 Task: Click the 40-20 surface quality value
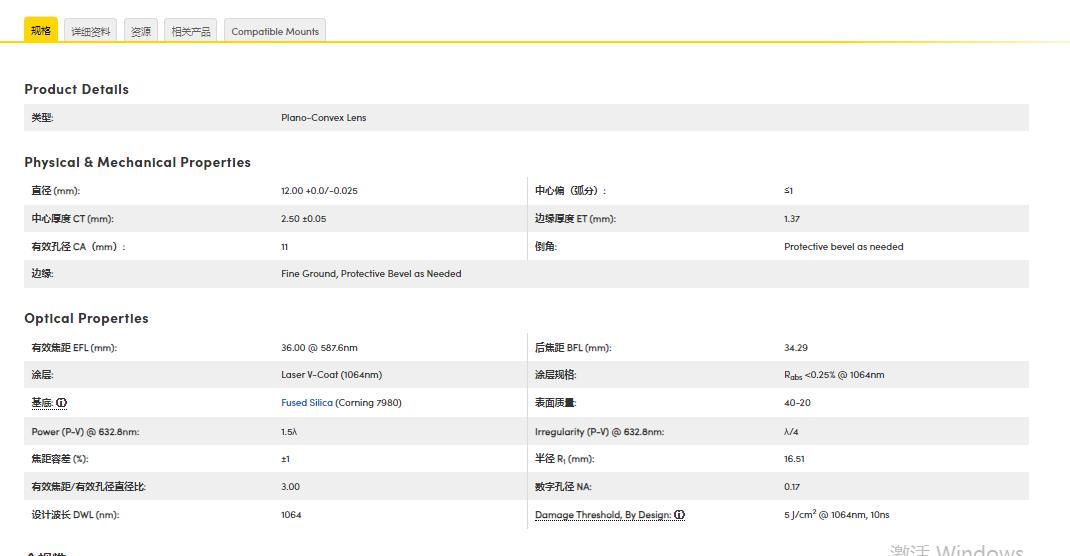[797, 403]
